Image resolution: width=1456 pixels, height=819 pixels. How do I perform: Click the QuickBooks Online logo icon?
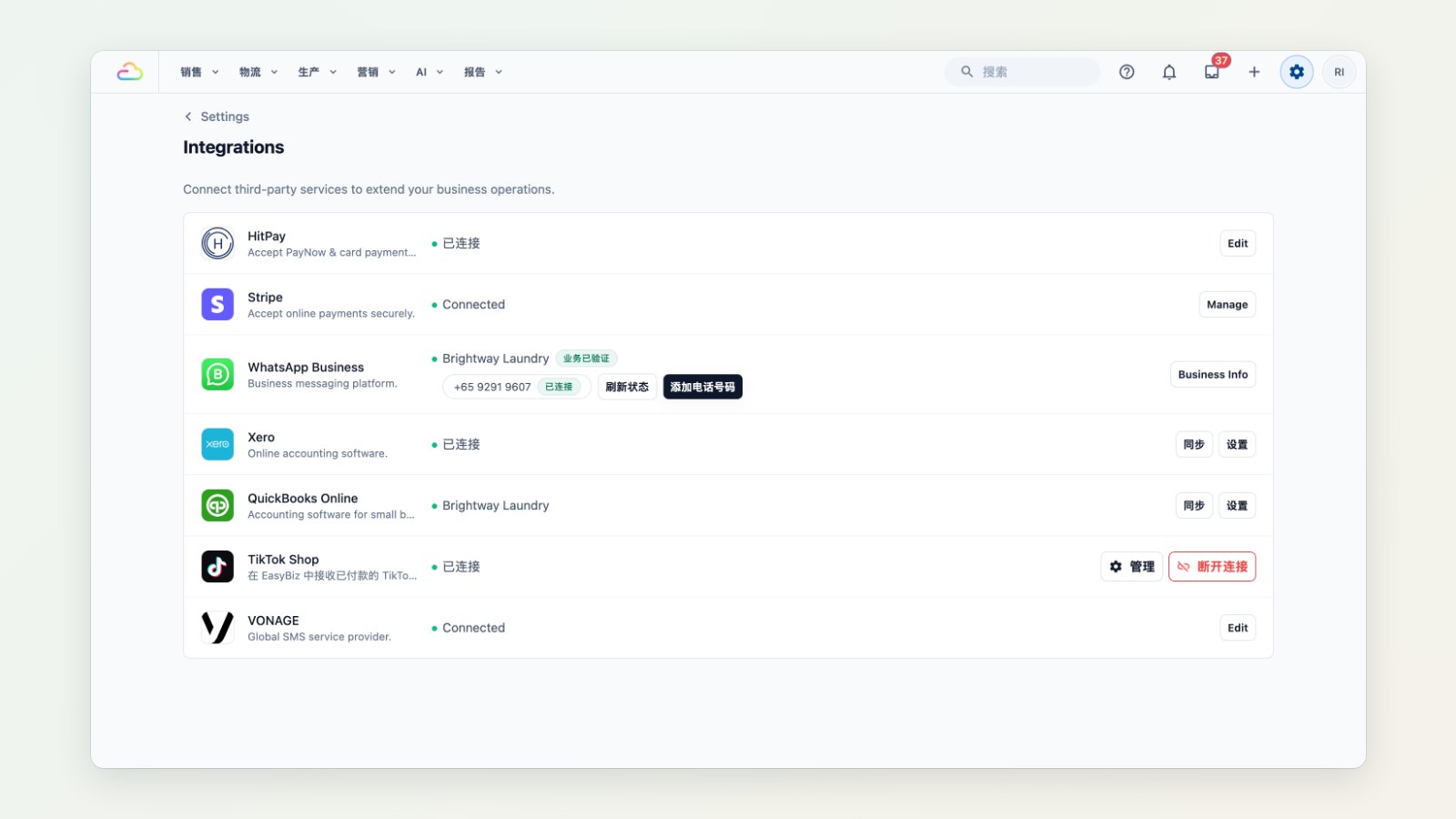click(217, 505)
